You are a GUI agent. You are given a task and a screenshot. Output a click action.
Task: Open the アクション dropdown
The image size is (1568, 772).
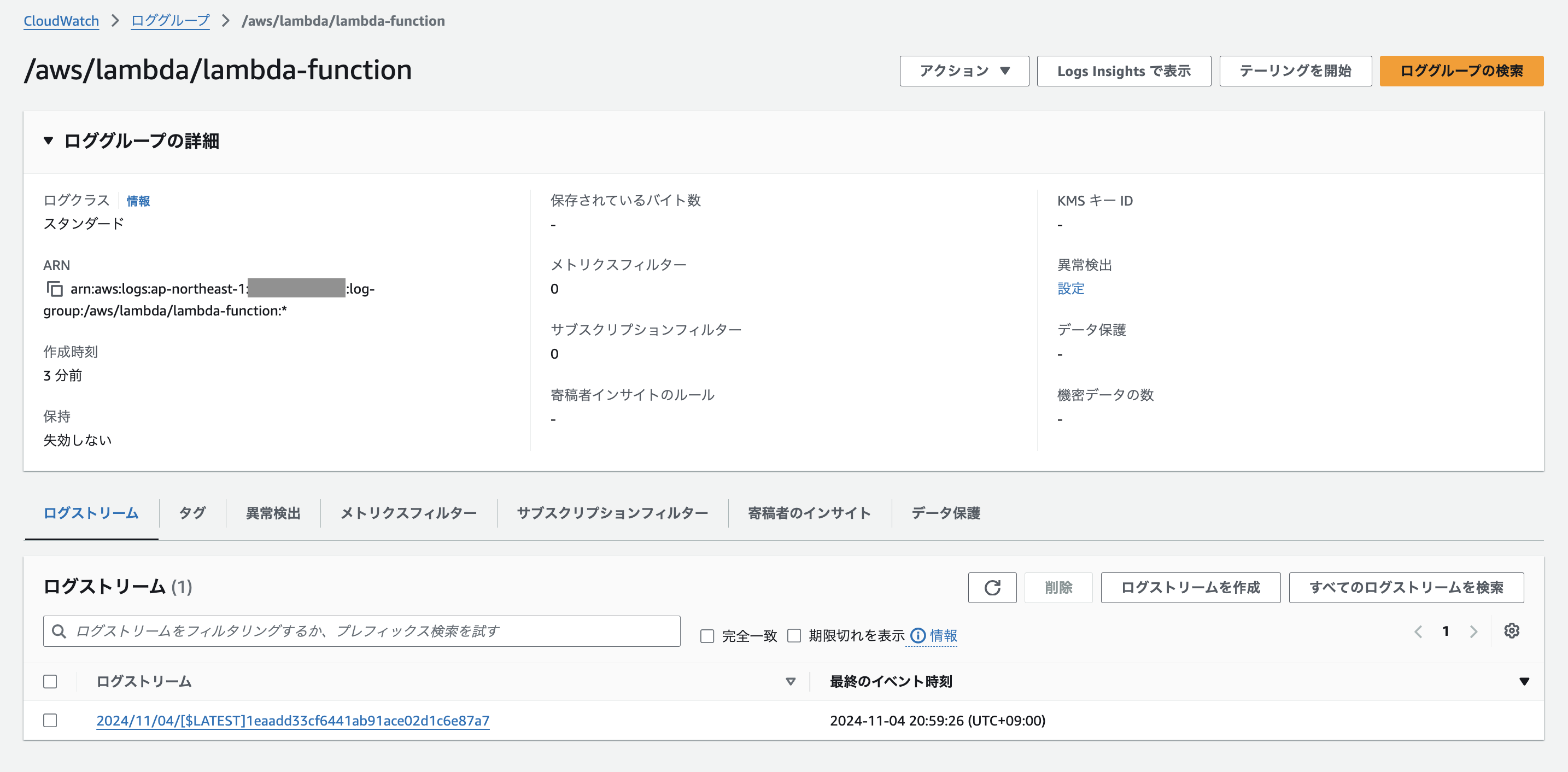point(963,71)
